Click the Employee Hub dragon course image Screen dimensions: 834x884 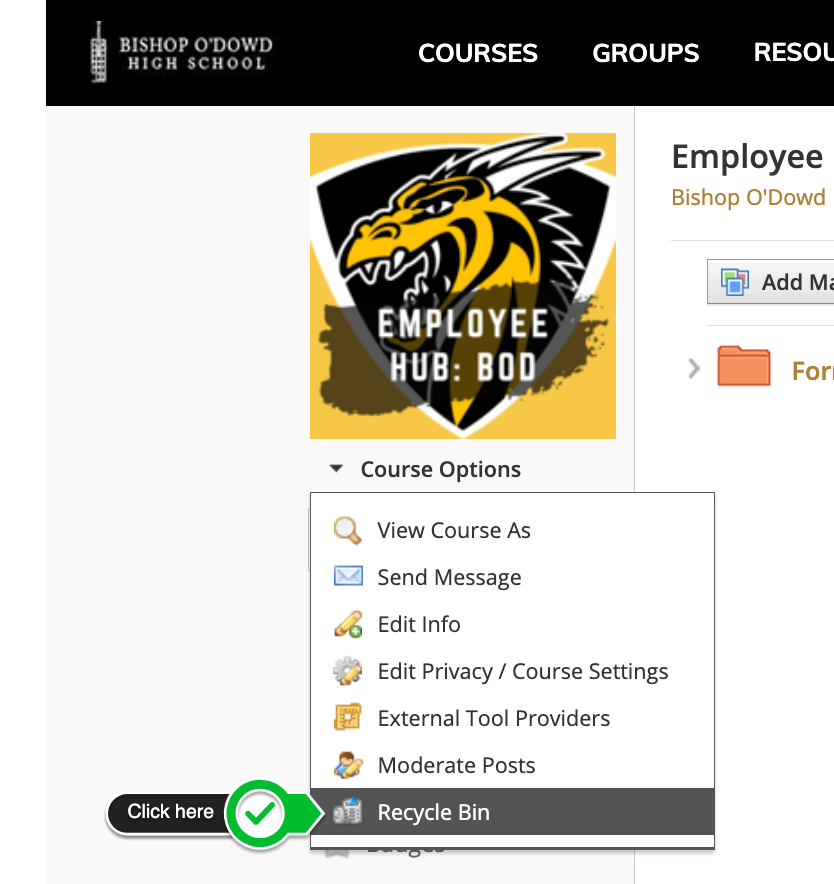[462, 286]
